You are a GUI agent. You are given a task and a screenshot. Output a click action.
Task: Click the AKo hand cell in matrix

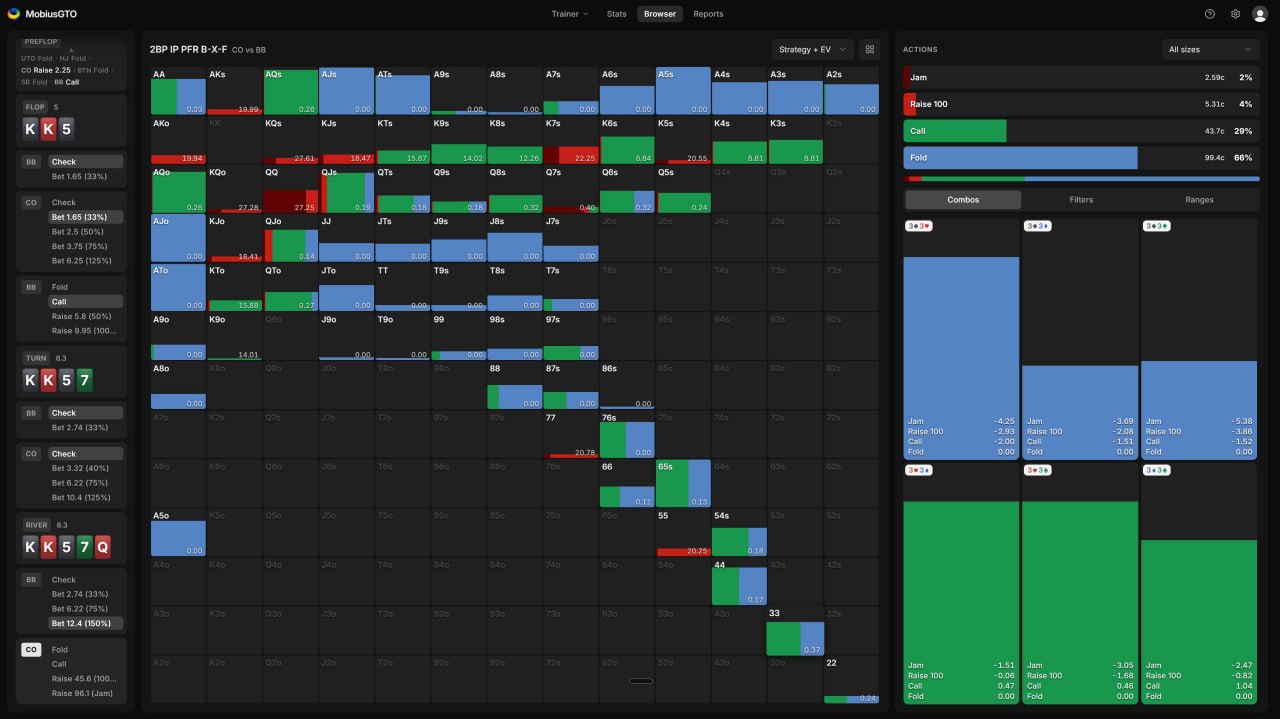tap(178, 141)
